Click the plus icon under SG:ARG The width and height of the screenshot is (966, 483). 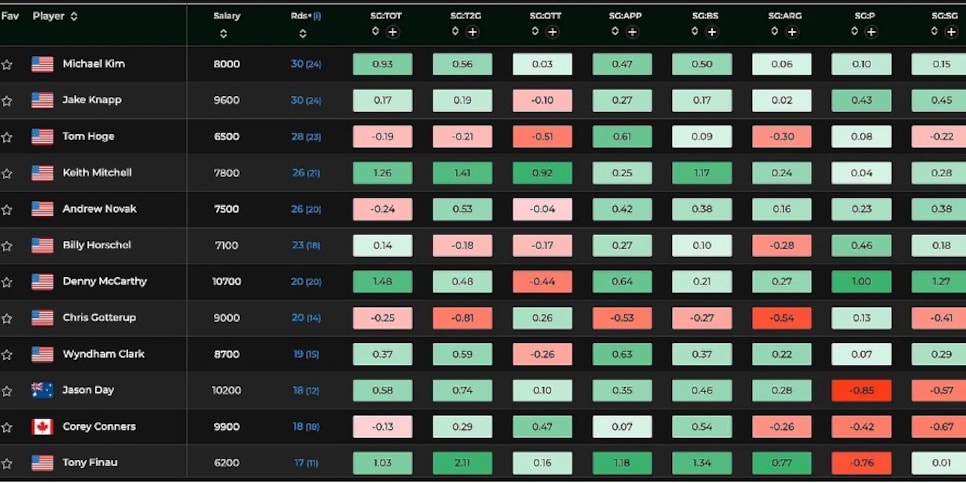click(x=791, y=32)
